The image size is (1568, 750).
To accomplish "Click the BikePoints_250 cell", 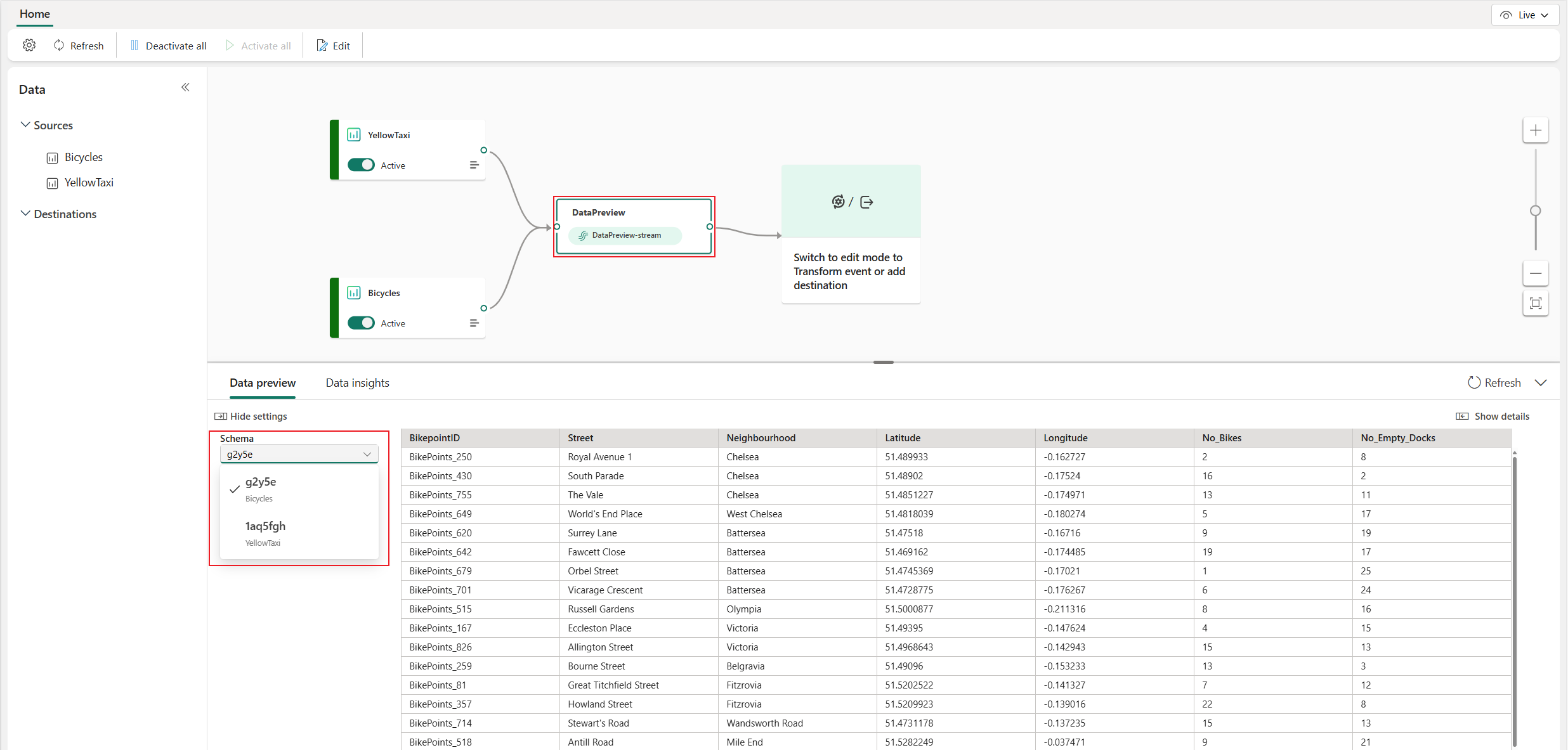I will [x=480, y=457].
